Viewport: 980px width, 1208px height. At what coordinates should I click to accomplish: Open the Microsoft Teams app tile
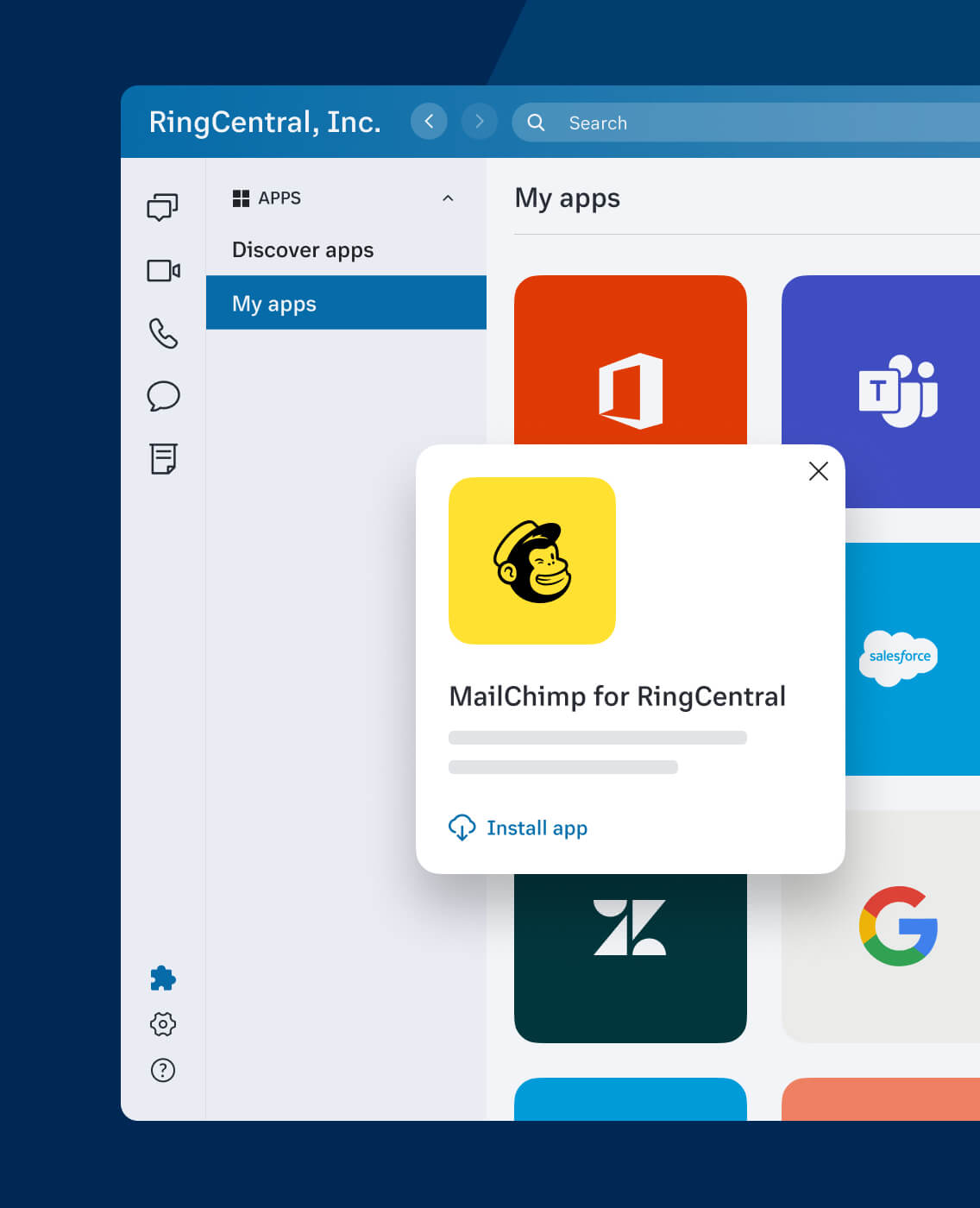[x=897, y=391]
